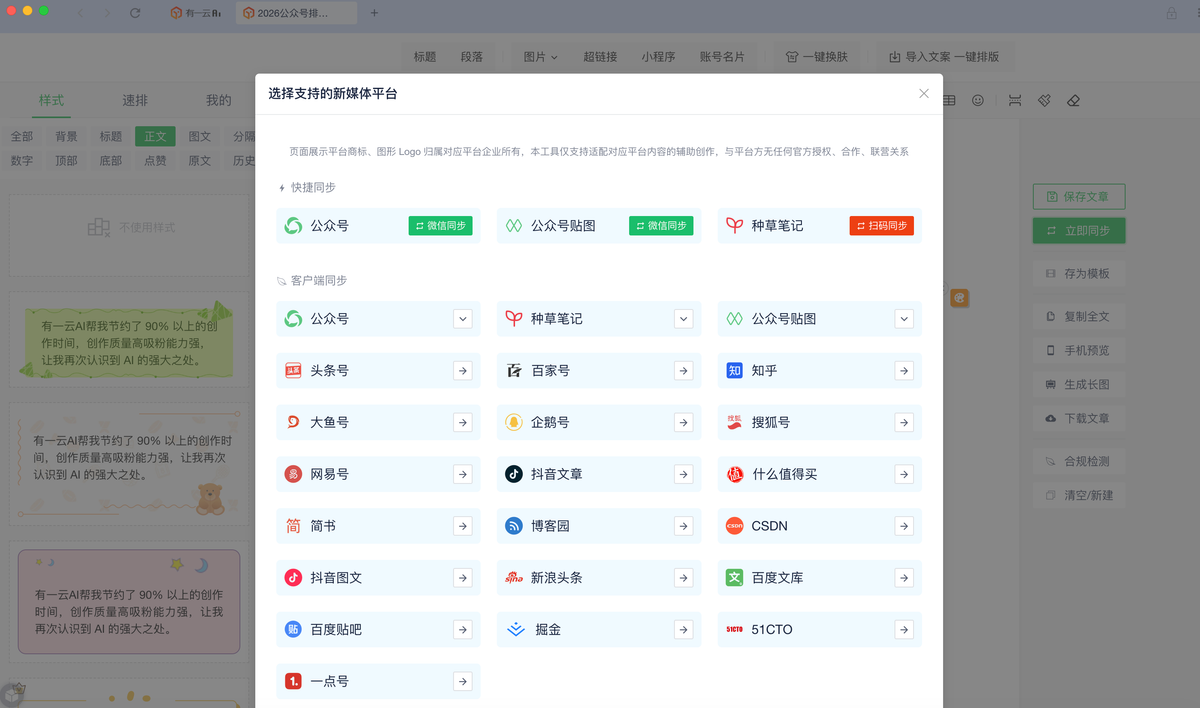Click the 博客园 arrow icon
The image size is (1200, 708).
click(683, 525)
